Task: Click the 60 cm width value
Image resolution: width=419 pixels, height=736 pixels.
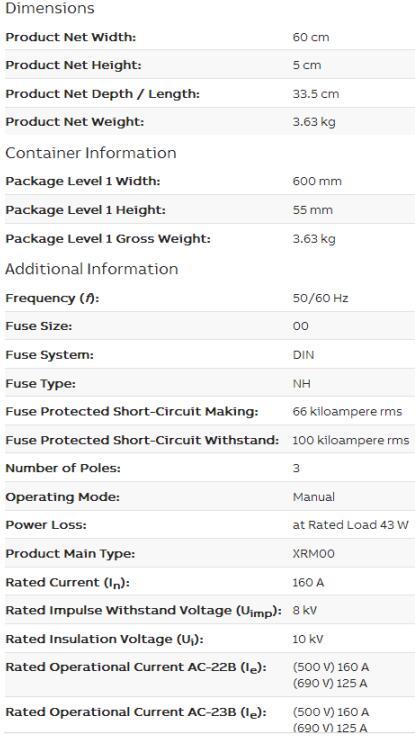Action: pos(311,37)
